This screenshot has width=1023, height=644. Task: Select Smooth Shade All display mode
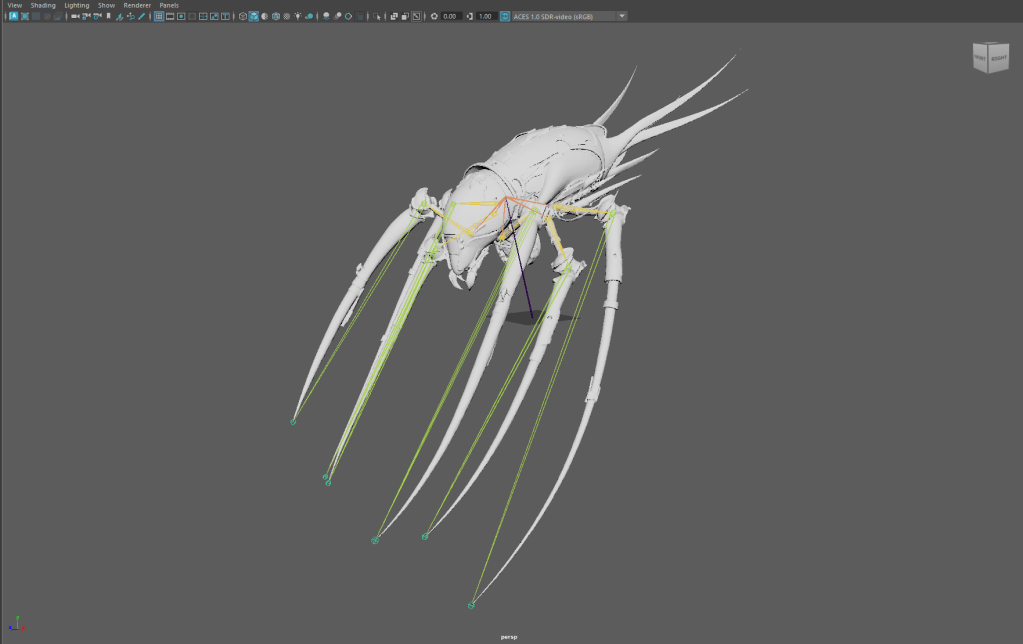coord(254,17)
